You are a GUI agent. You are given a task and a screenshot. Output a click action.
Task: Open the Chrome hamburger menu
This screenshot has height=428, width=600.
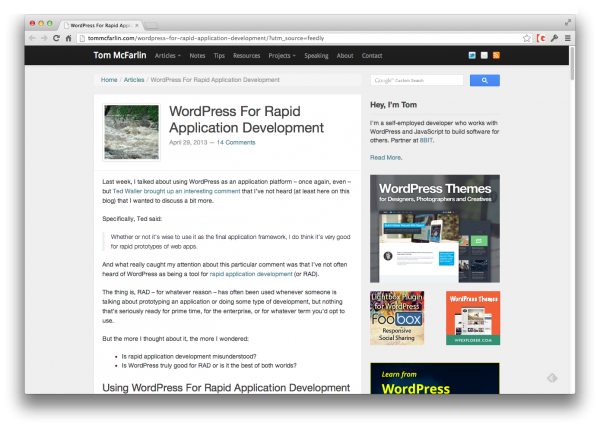568,38
